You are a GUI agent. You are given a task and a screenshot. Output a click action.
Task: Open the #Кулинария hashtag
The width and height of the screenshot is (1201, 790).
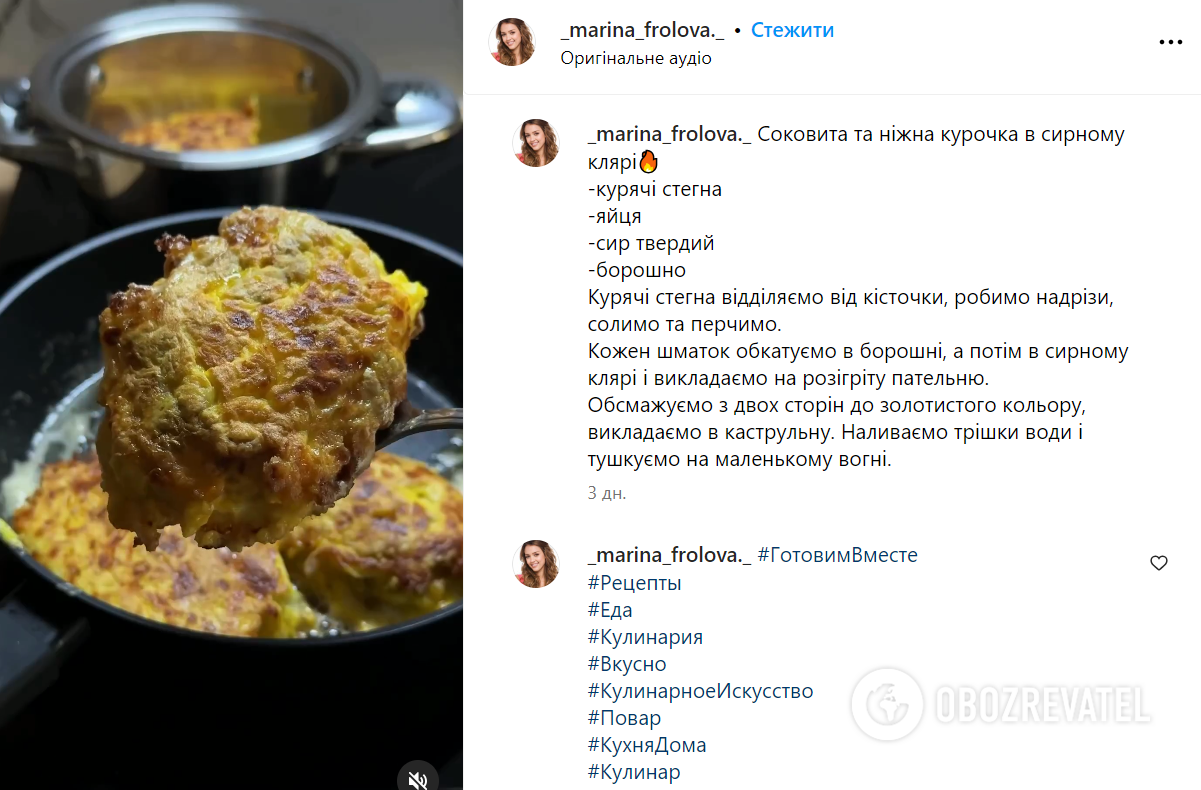click(645, 636)
